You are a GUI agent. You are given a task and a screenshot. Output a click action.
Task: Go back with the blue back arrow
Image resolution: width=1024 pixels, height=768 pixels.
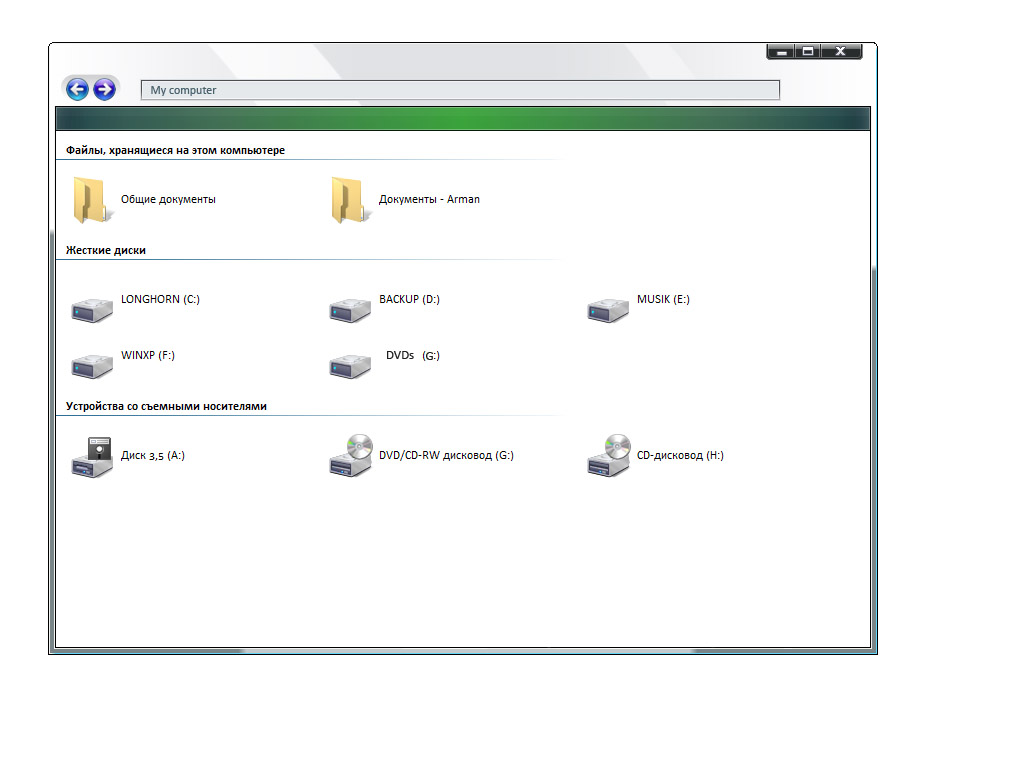(77, 89)
